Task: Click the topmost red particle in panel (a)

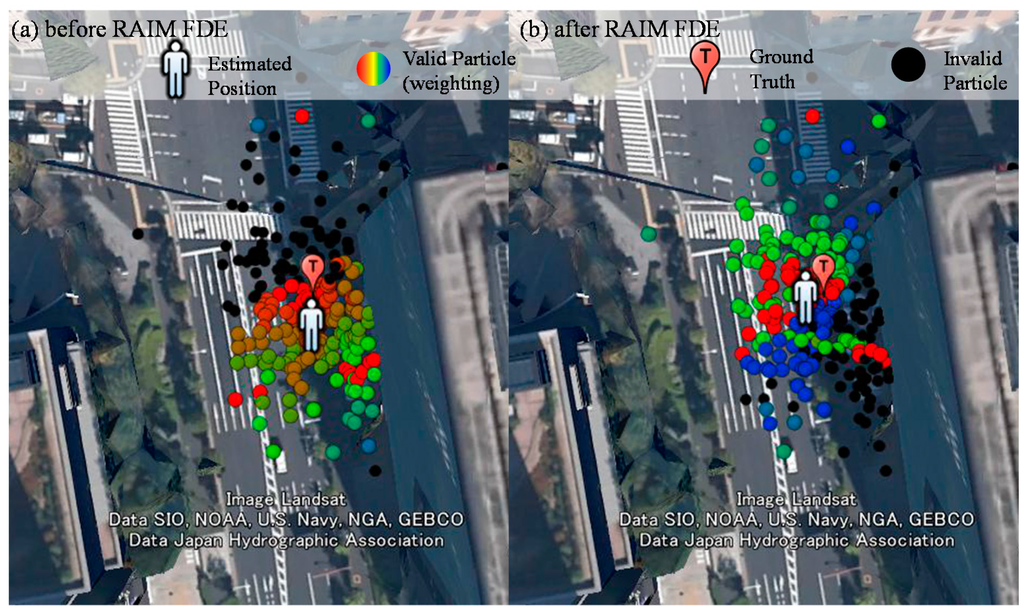Action: pos(302,116)
